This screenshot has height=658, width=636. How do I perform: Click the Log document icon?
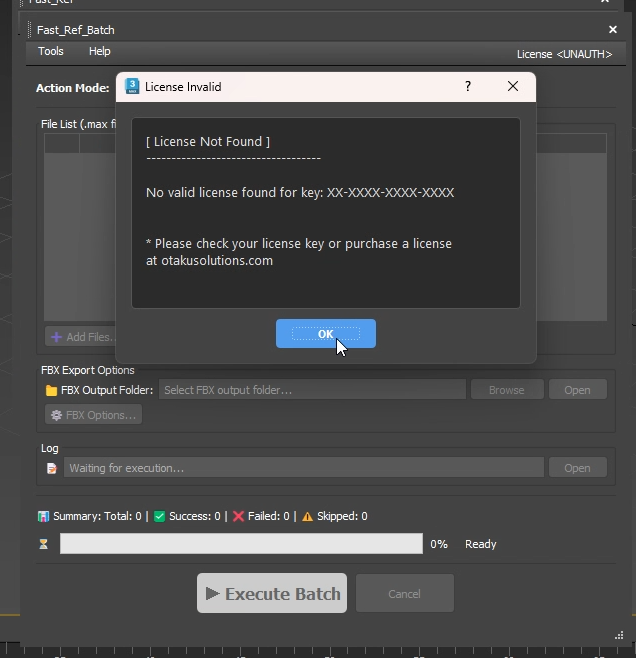tap(51, 468)
